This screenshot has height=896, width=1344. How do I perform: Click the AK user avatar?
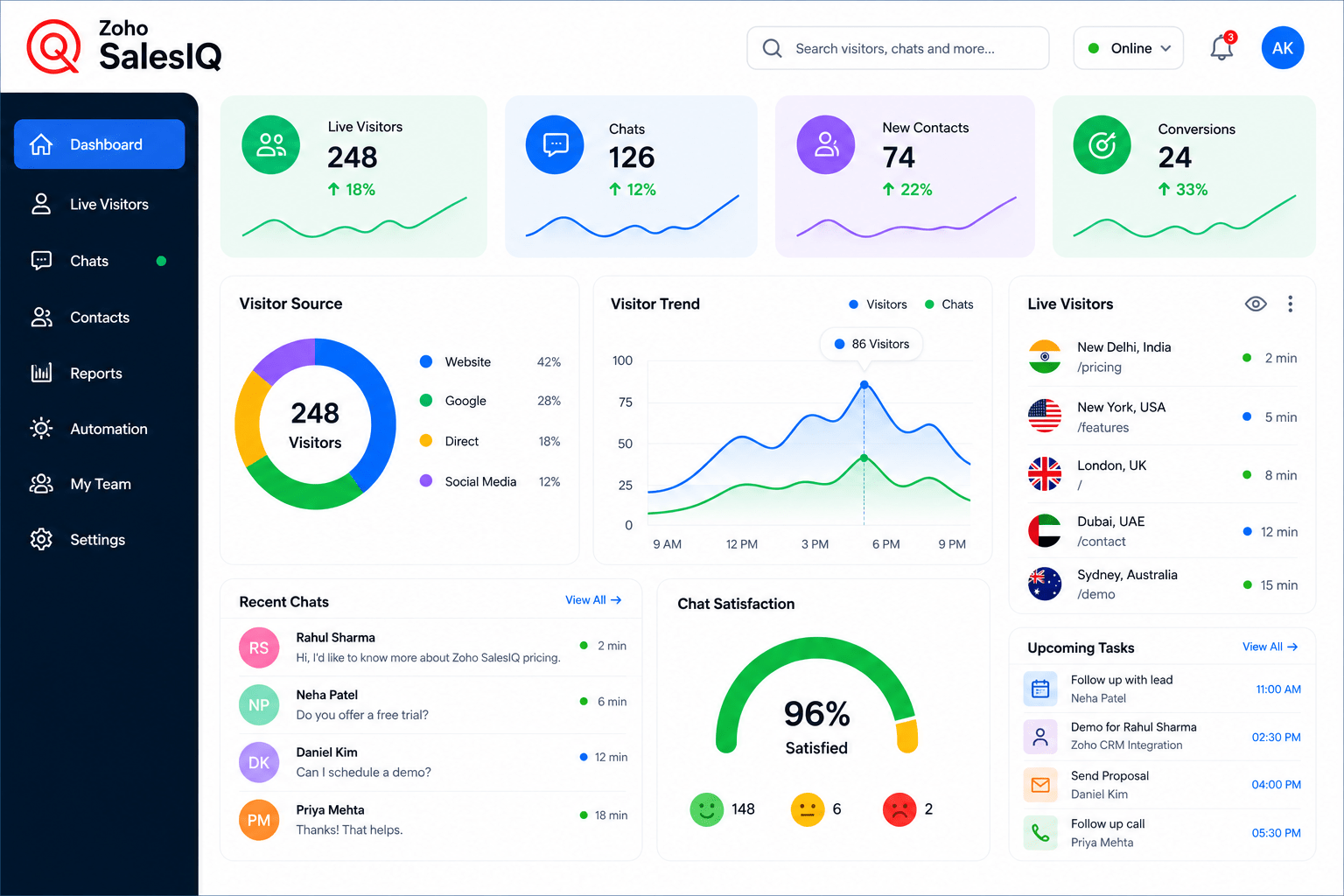coord(1283,48)
